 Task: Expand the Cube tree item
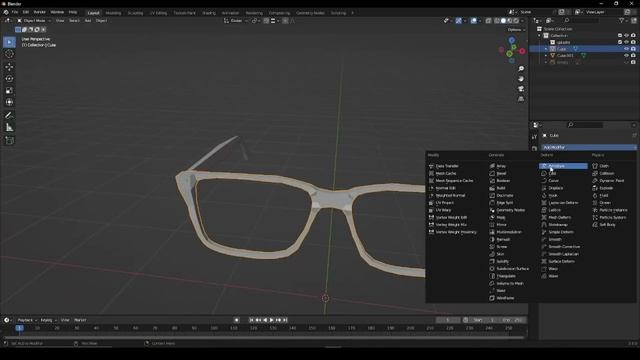546,49
